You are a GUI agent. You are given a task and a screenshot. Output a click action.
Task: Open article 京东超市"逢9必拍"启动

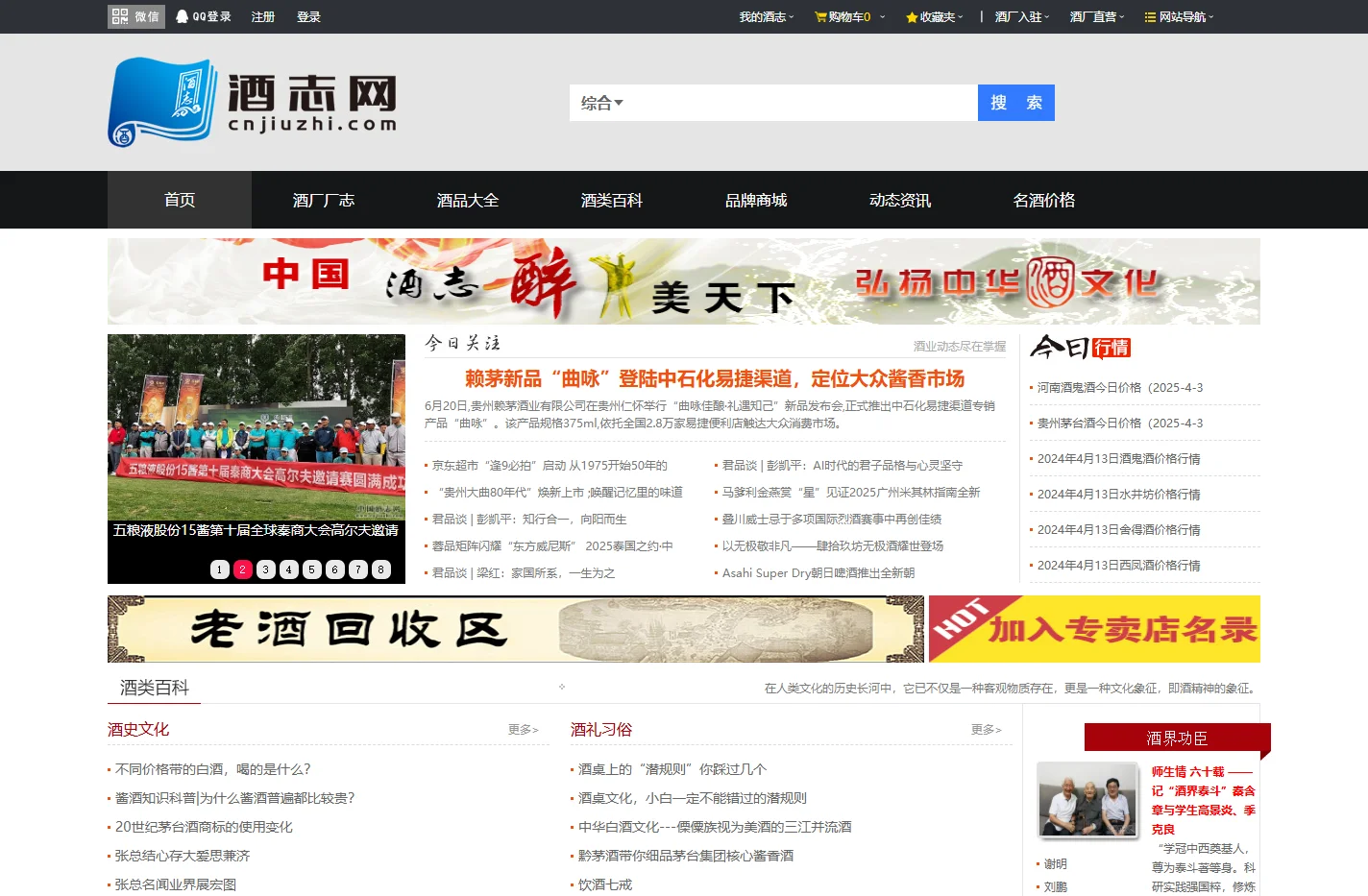tap(550, 466)
